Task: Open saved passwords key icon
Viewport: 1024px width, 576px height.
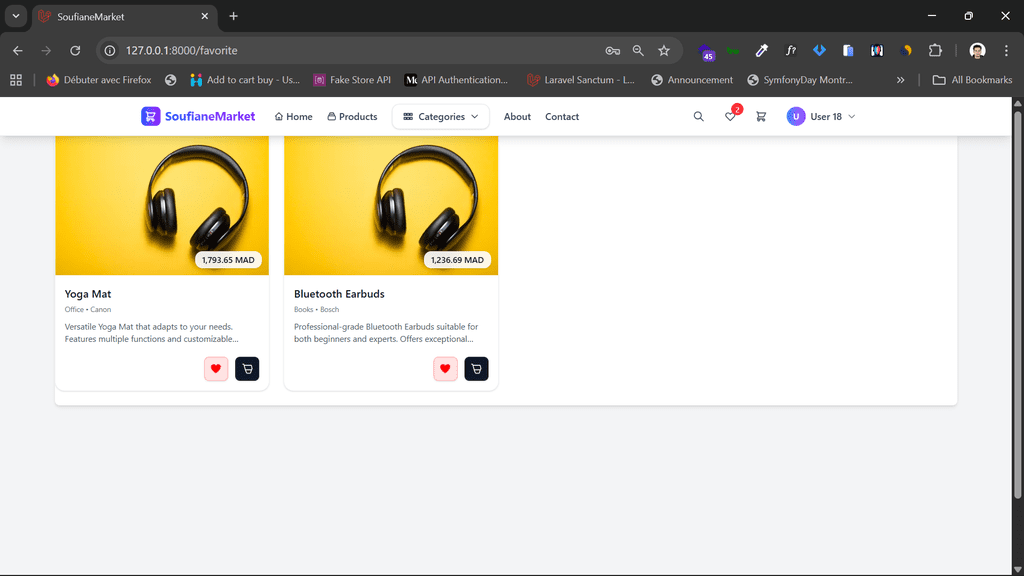Action: pyautogui.click(x=612, y=50)
